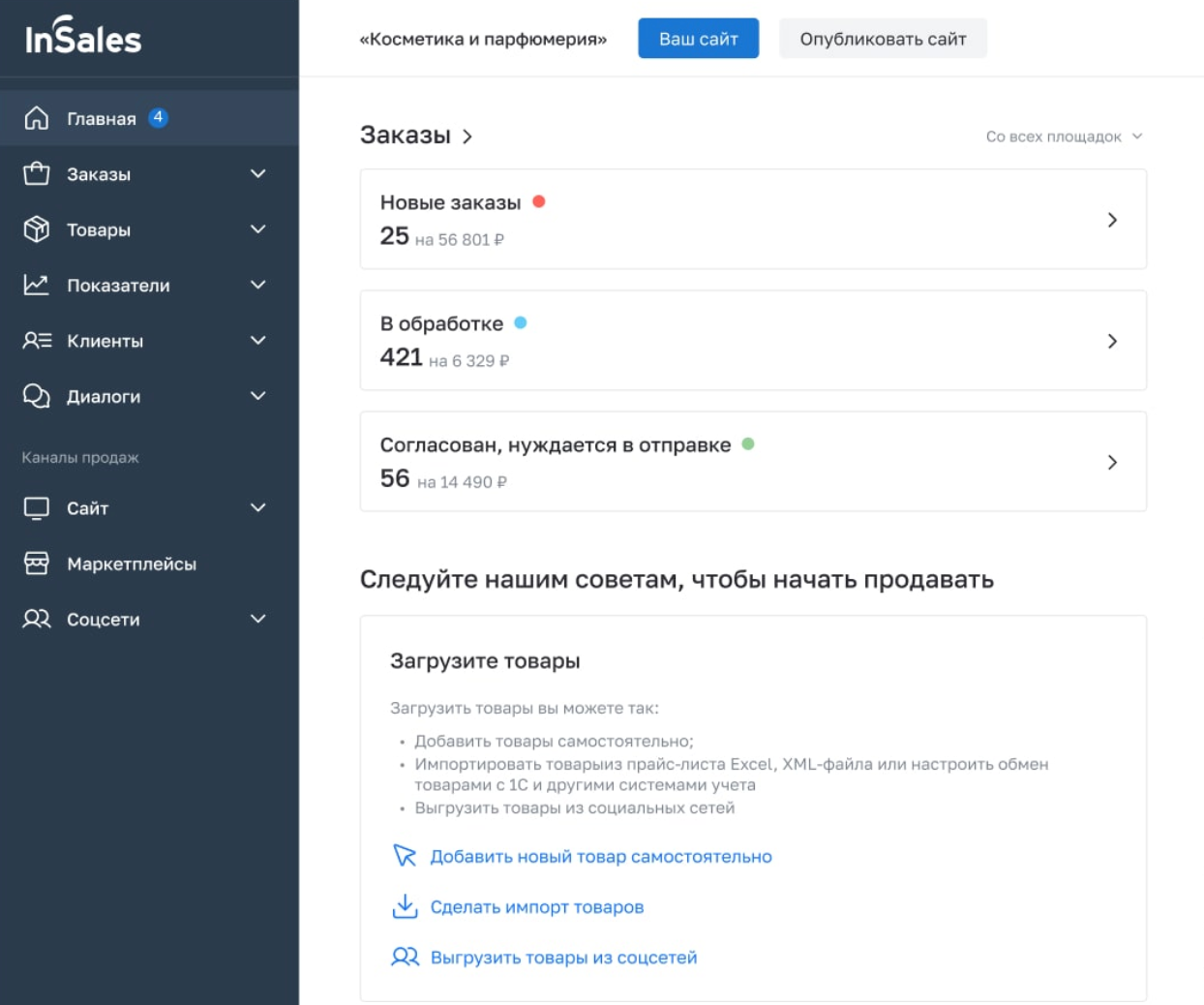Expand the Клиенты submenu chevron
This screenshot has width=1204, height=1005.
258,340
